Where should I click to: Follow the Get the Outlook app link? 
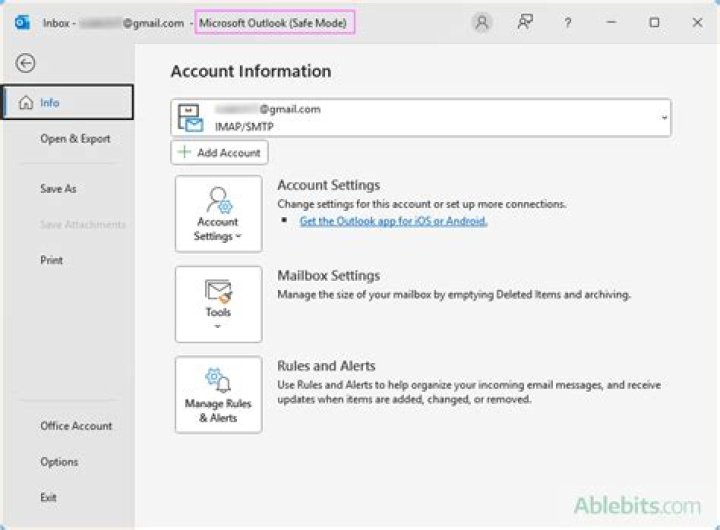[x=393, y=221]
